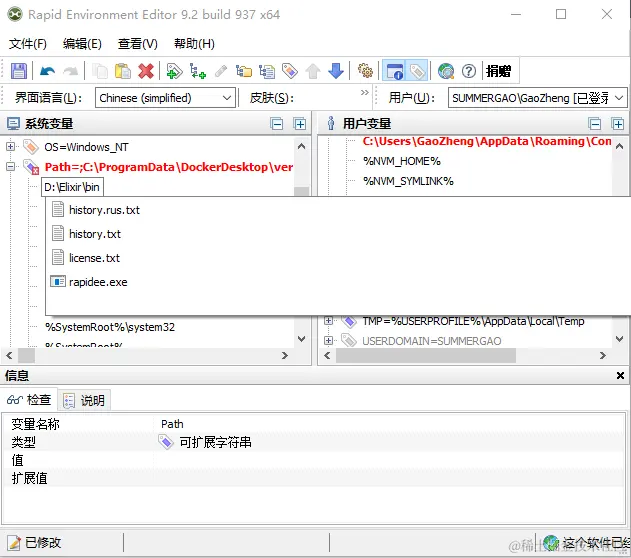Click the globe search update icon

tap(446, 71)
